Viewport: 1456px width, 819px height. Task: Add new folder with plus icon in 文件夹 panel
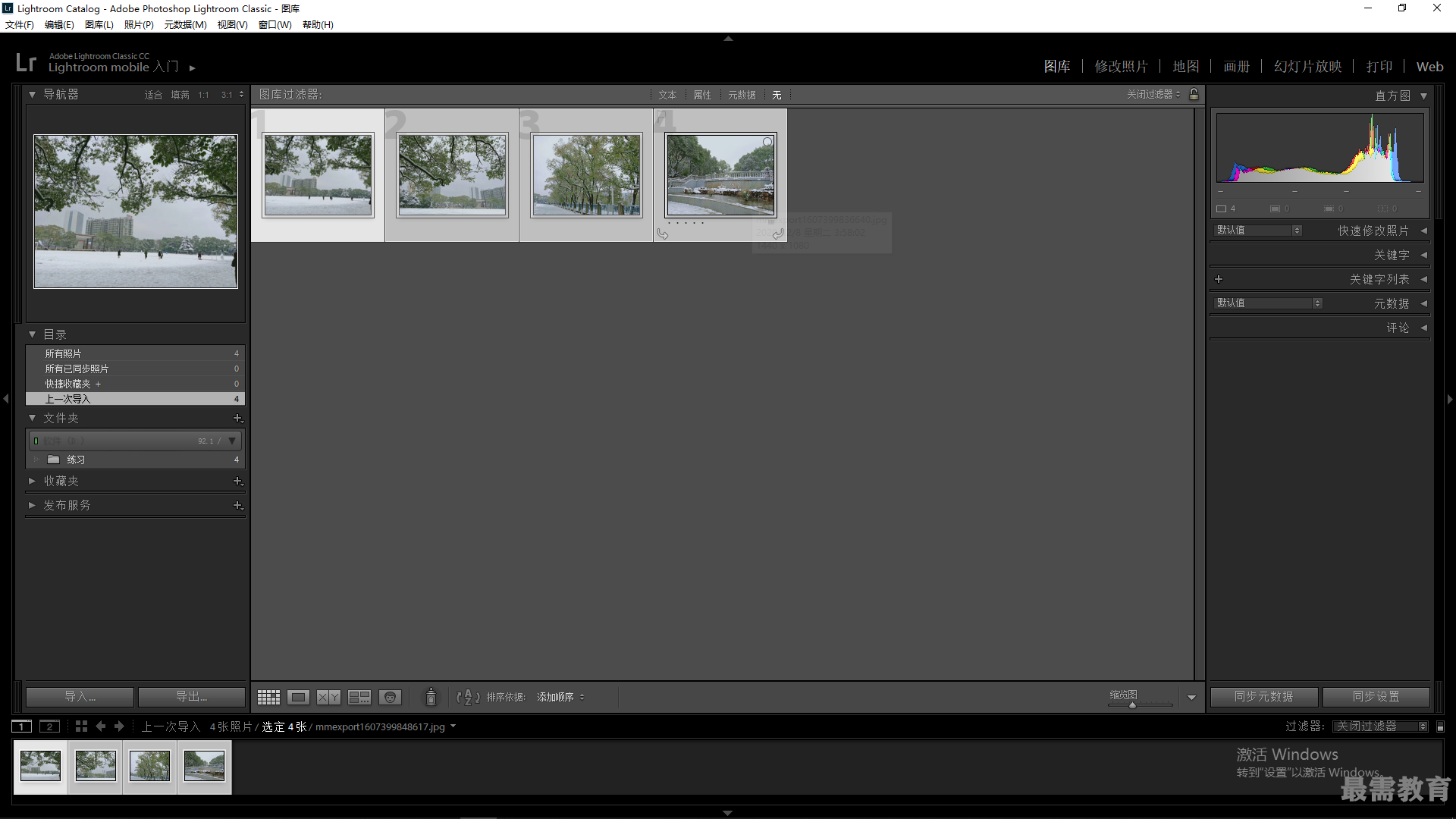[x=237, y=419]
